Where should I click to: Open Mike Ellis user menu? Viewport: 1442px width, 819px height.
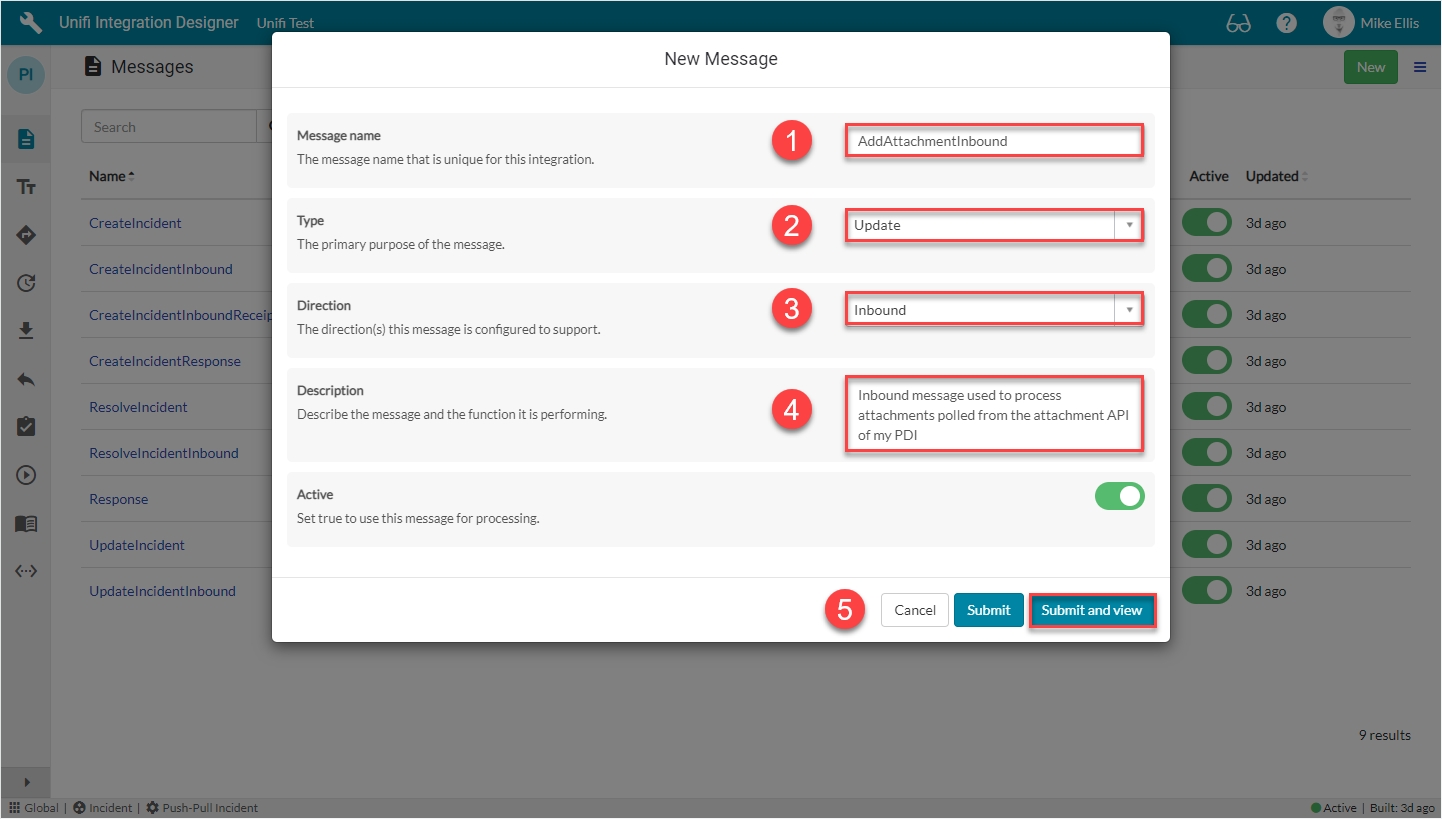[x=1370, y=23]
